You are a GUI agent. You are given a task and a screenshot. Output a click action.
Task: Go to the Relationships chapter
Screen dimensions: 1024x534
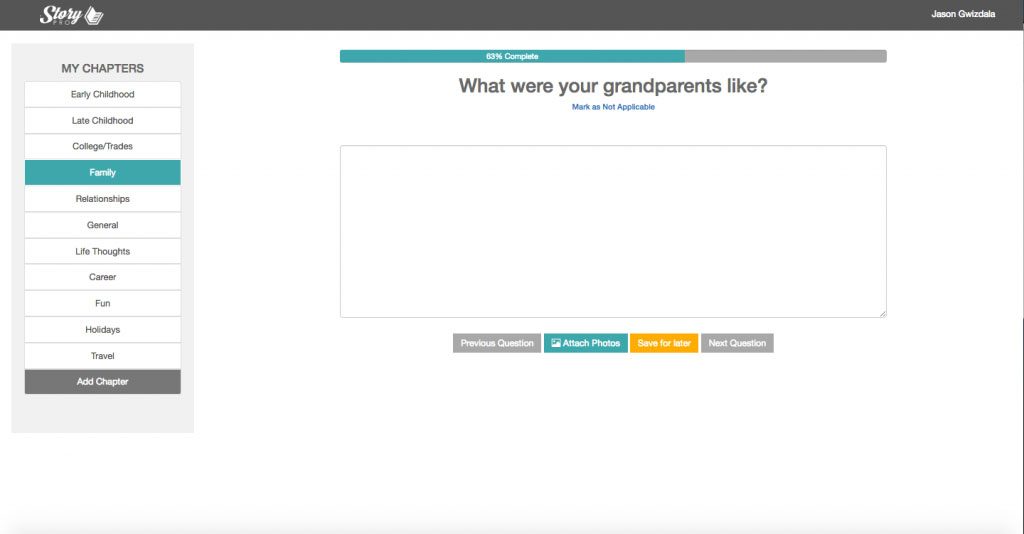(103, 198)
